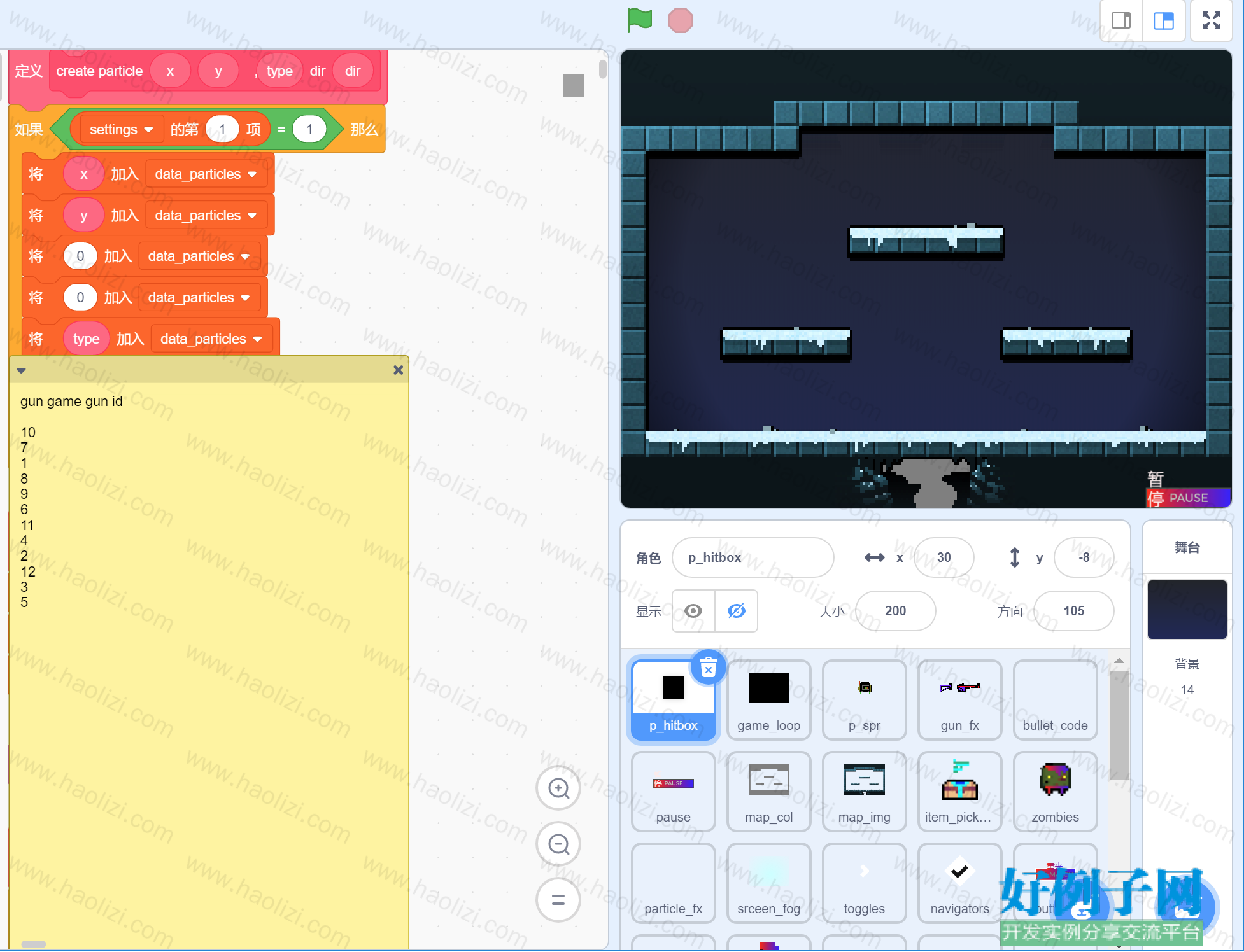
Task: Select the particle_fx sprite
Action: coord(673,883)
